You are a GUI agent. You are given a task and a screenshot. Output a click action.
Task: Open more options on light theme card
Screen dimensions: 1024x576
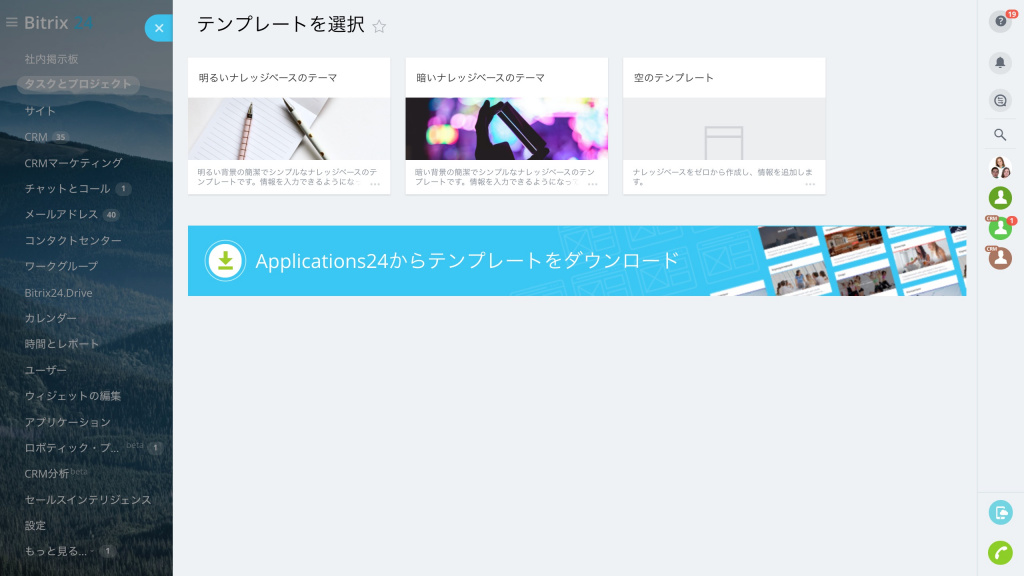point(375,184)
